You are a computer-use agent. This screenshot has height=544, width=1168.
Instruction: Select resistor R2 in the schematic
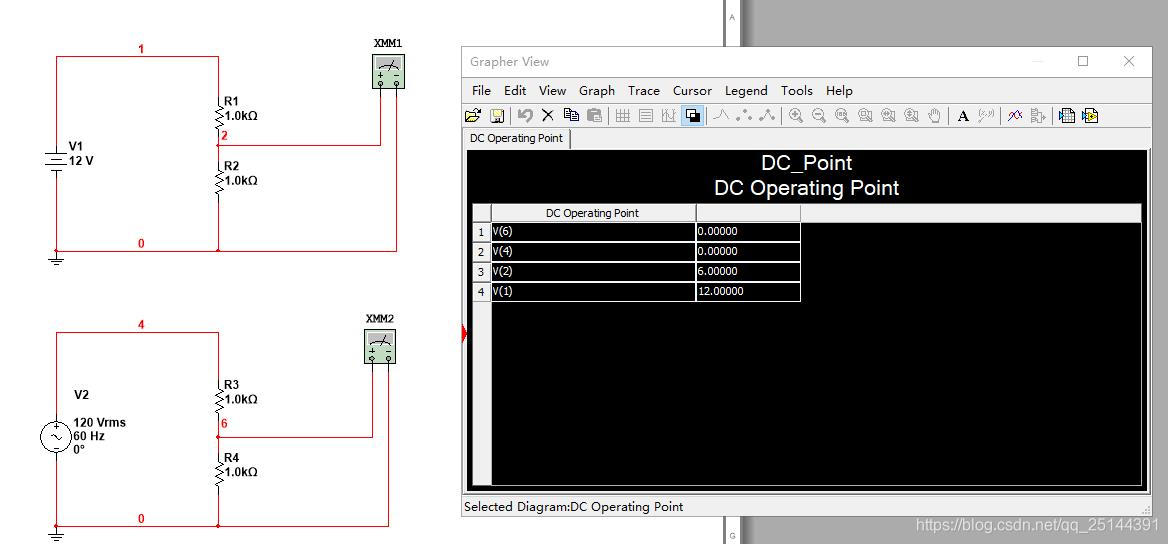[219, 180]
